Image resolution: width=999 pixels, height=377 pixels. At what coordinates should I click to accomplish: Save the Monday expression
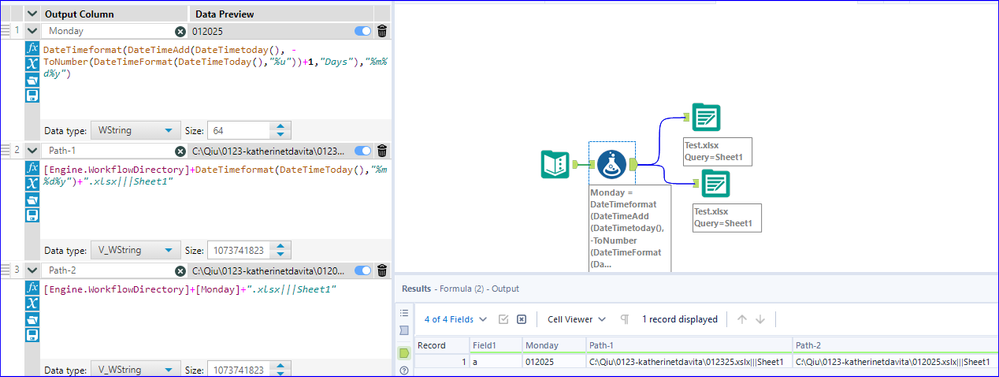pos(32,96)
